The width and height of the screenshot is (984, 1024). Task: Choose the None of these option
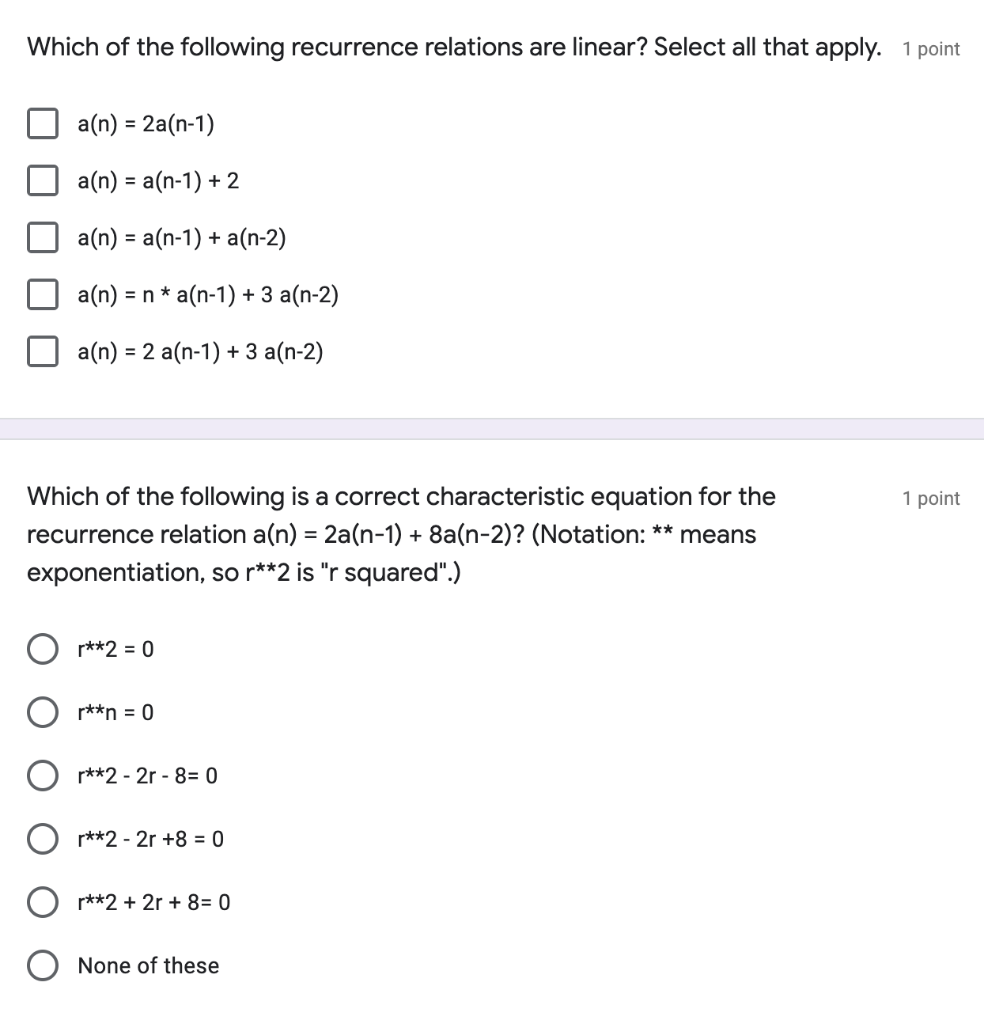43,965
